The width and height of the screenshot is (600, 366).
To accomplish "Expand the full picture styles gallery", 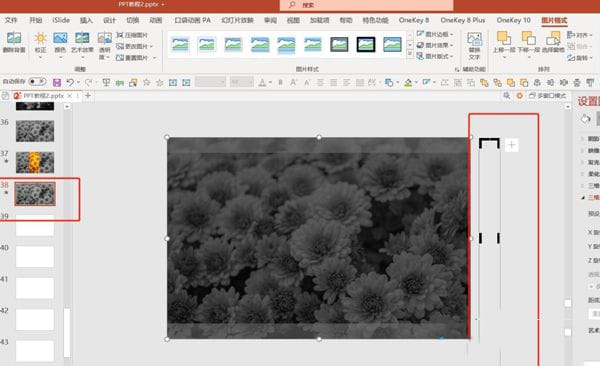I will click(410, 55).
